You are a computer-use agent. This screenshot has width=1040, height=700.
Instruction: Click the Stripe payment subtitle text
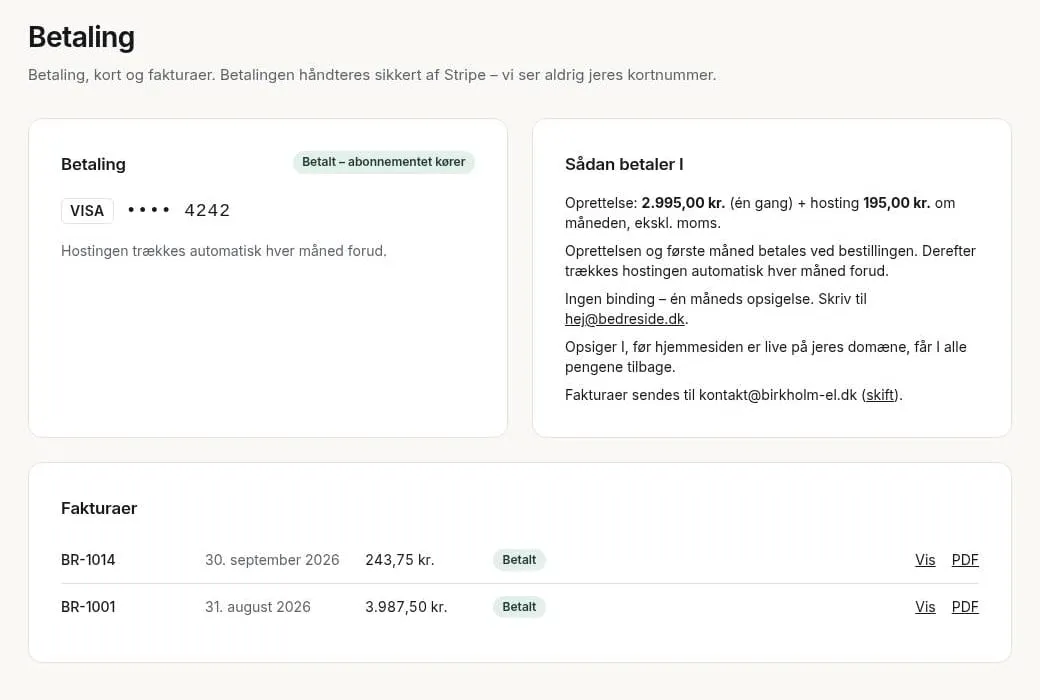point(372,75)
